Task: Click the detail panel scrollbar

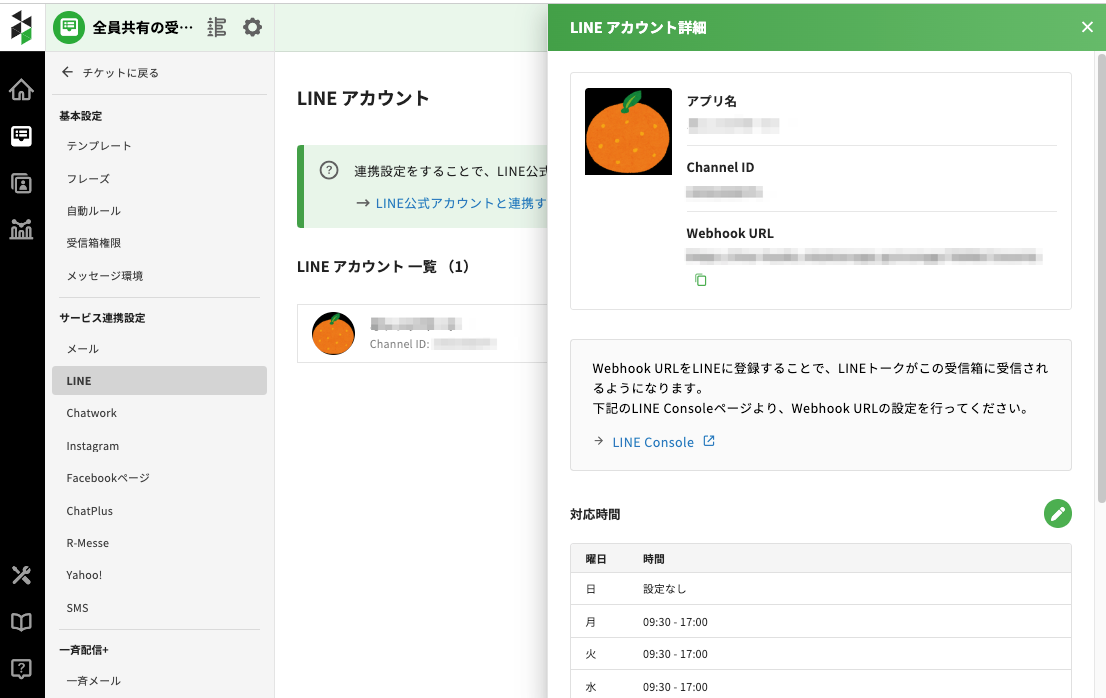Action: (x=1101, y=278)
